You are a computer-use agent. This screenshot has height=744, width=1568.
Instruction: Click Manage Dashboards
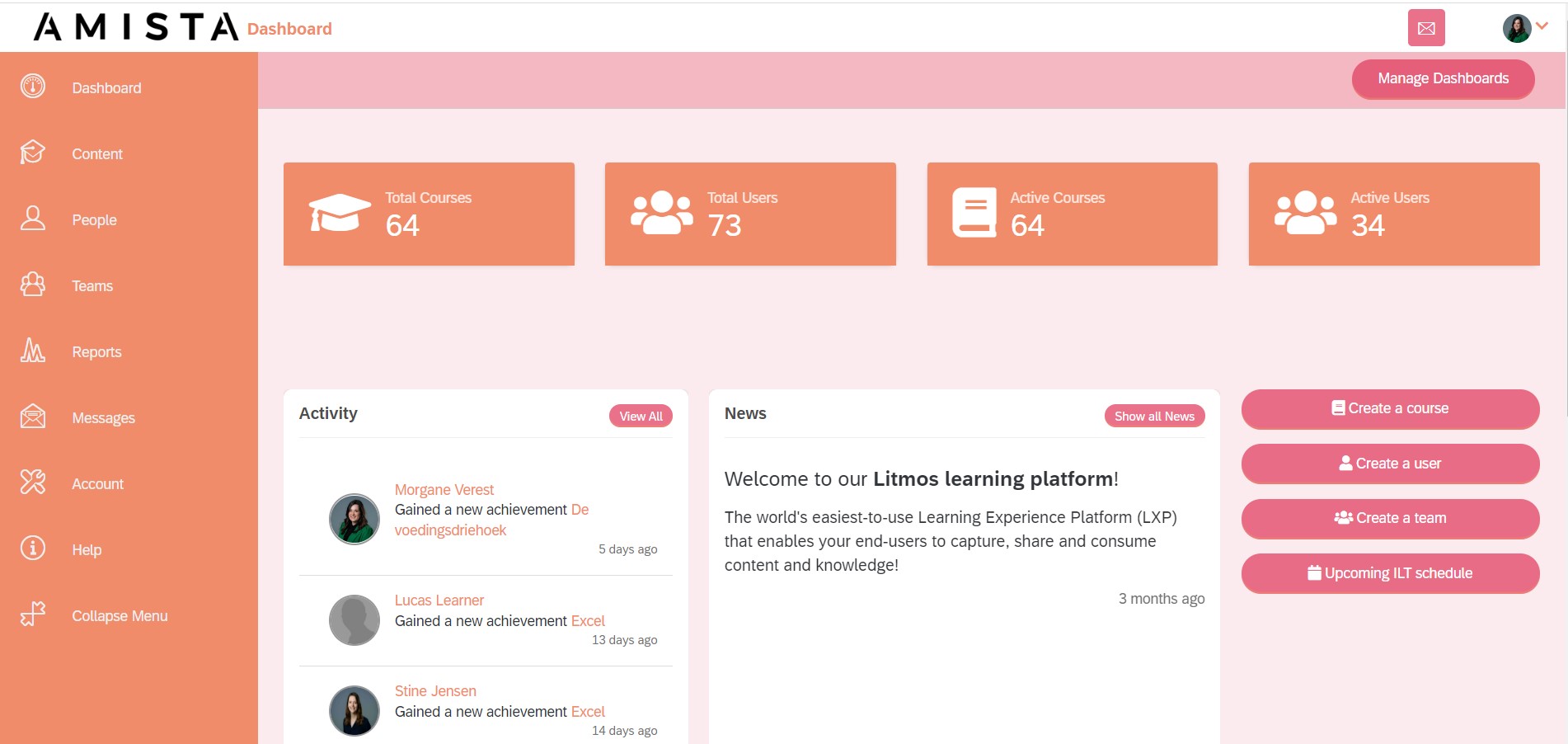click(x=1443, y=78)
